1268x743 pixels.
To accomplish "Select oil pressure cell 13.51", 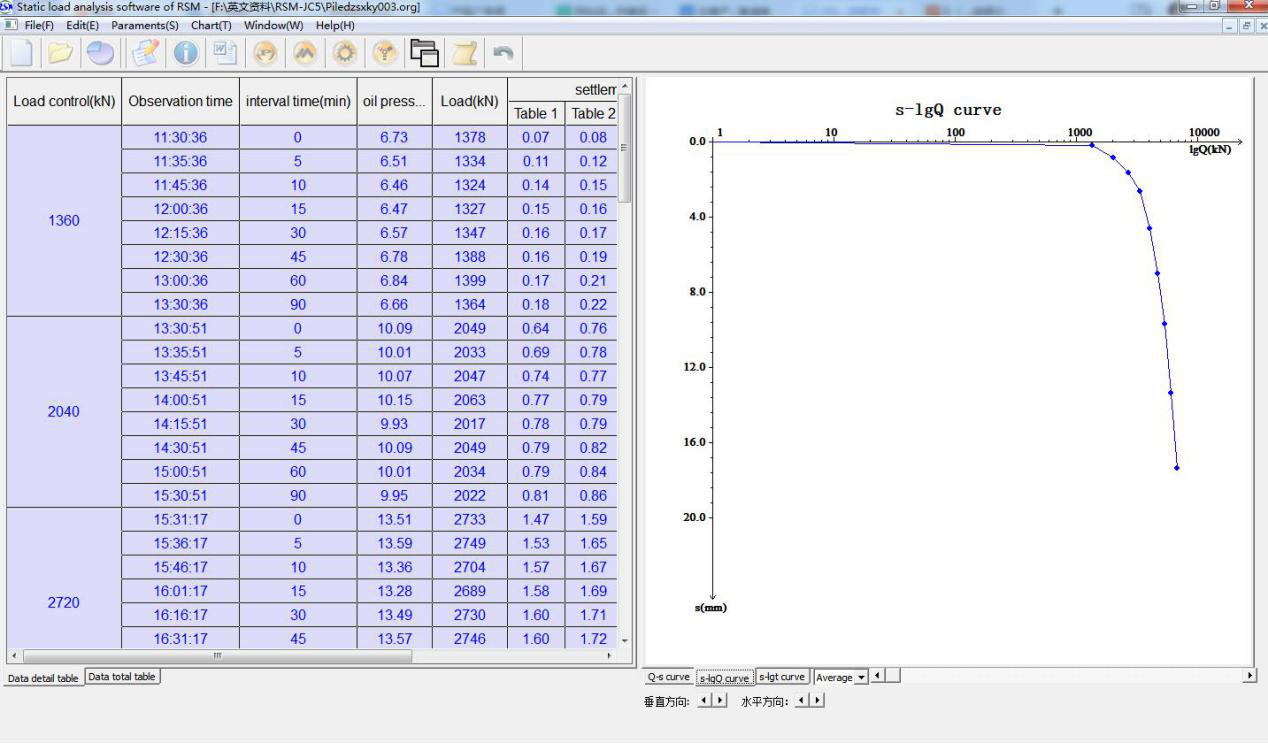I will click(394, 519).
